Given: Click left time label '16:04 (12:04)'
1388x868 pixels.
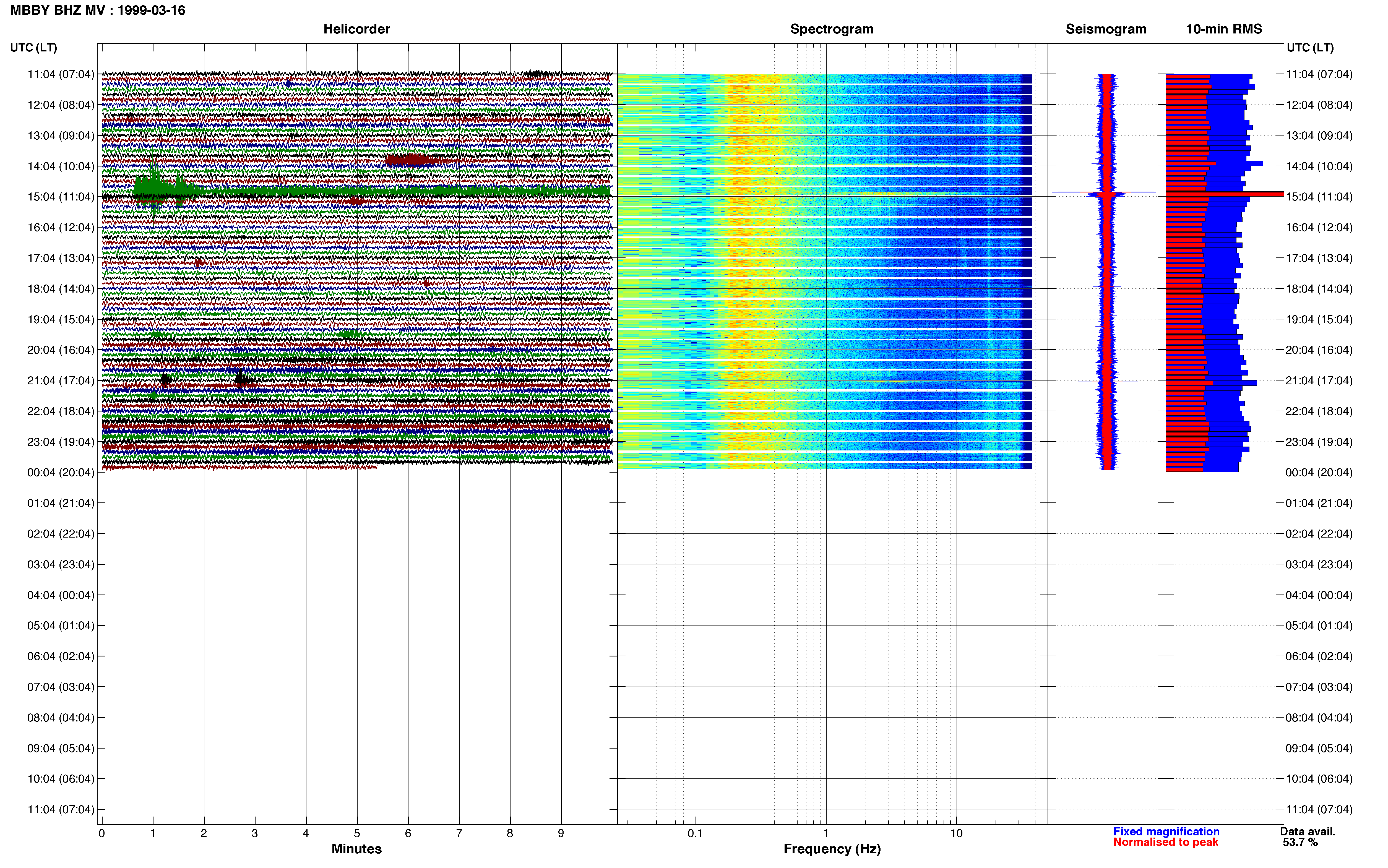Looking at the screenshot, I should (x=61, y=227).
